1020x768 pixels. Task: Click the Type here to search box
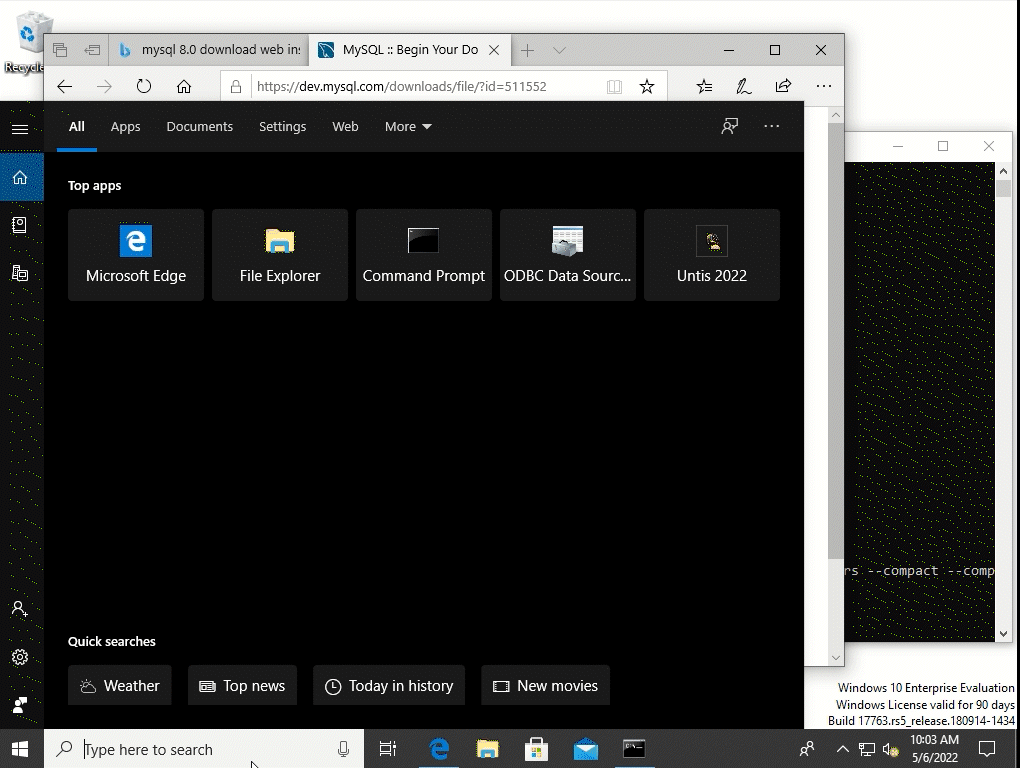click(x=180, y=749)
